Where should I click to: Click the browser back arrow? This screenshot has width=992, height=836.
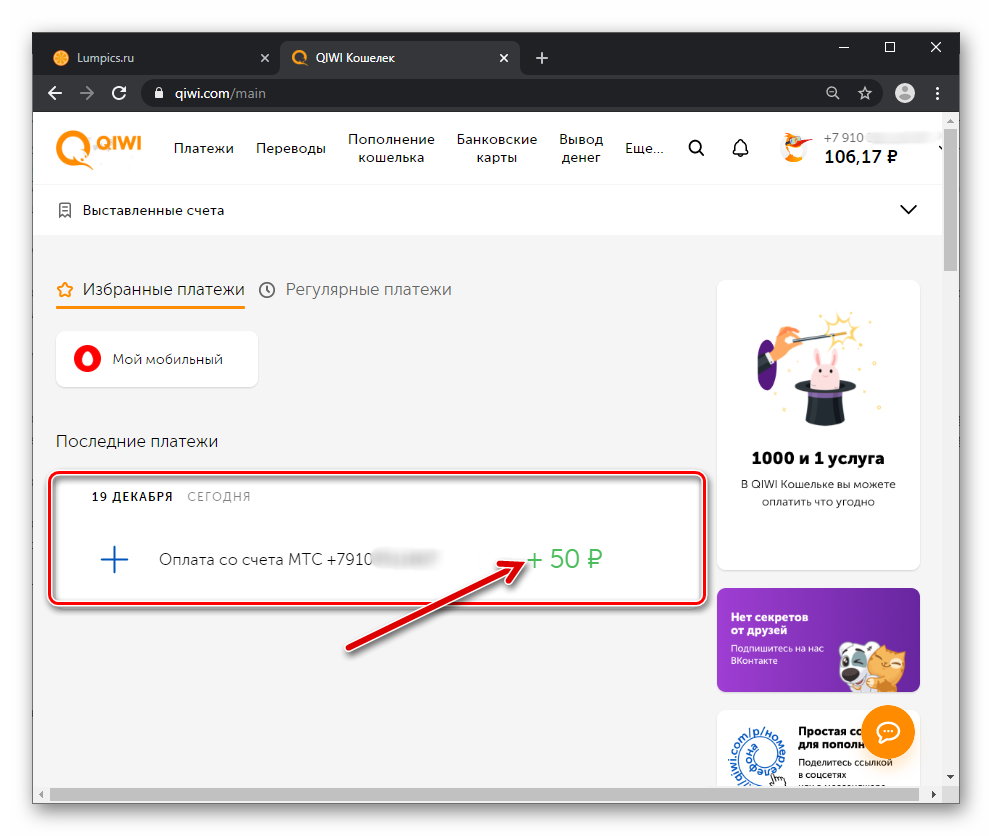tap(55, 94)
